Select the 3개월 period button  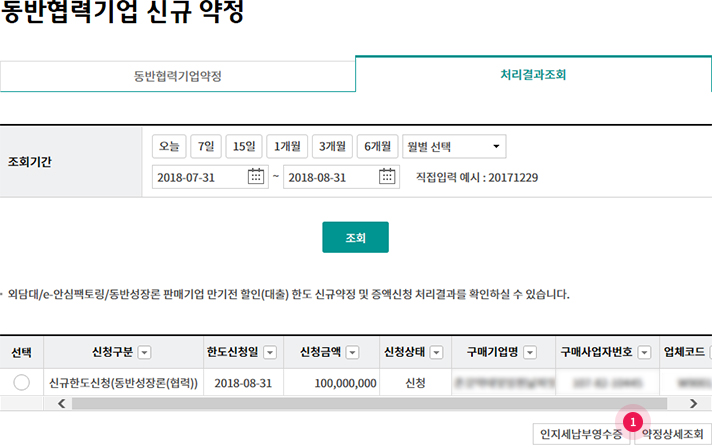(x=332, y=146)
